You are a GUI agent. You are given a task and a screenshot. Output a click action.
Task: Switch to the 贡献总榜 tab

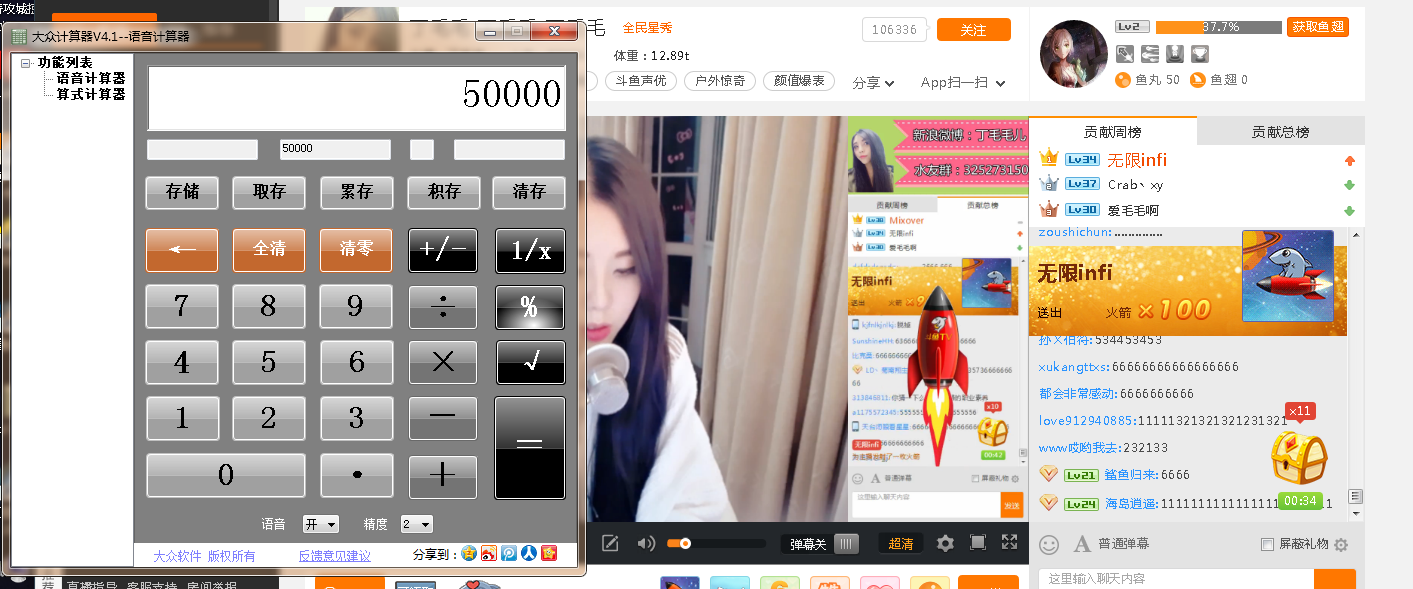coord(1280,132)
